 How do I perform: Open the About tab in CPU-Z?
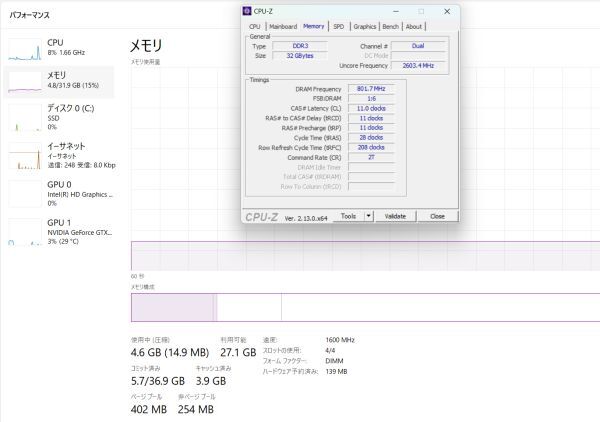[414, 26]
